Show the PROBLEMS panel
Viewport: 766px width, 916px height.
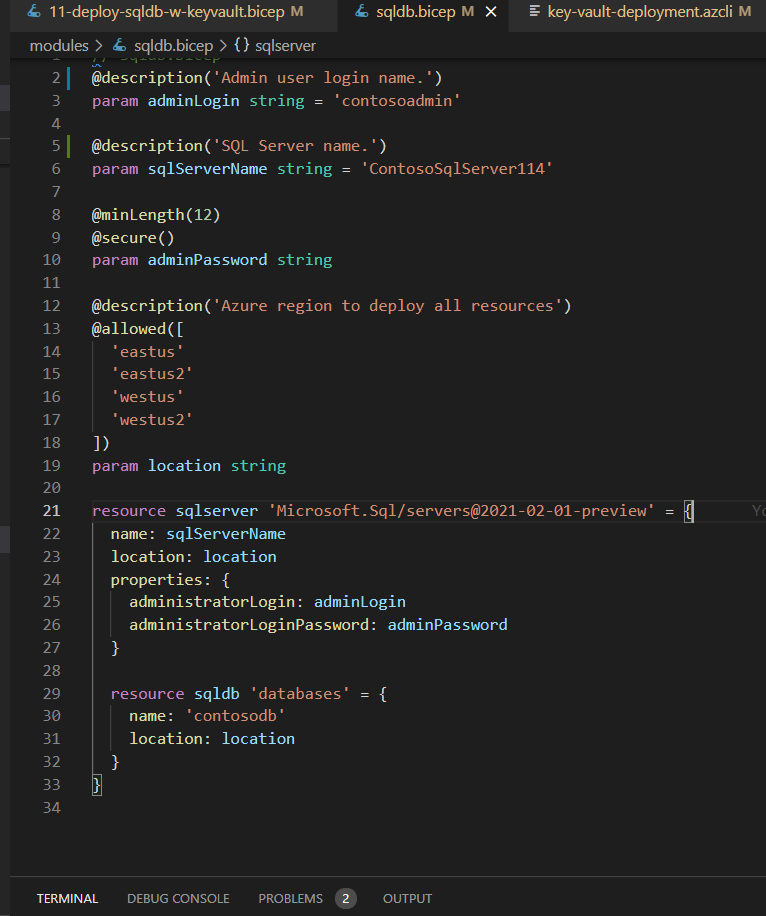coord(290,898)
